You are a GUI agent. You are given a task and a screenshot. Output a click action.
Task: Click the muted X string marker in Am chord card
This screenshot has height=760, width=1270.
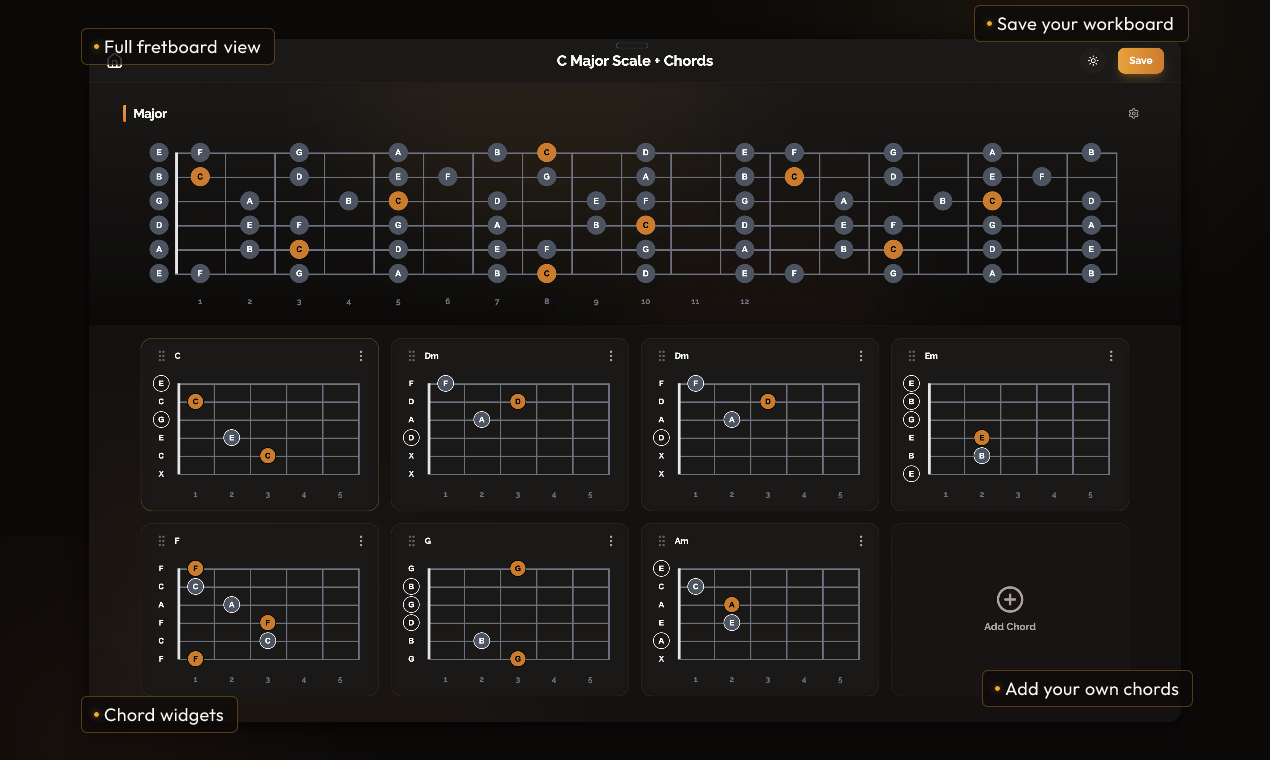point(661,659)
